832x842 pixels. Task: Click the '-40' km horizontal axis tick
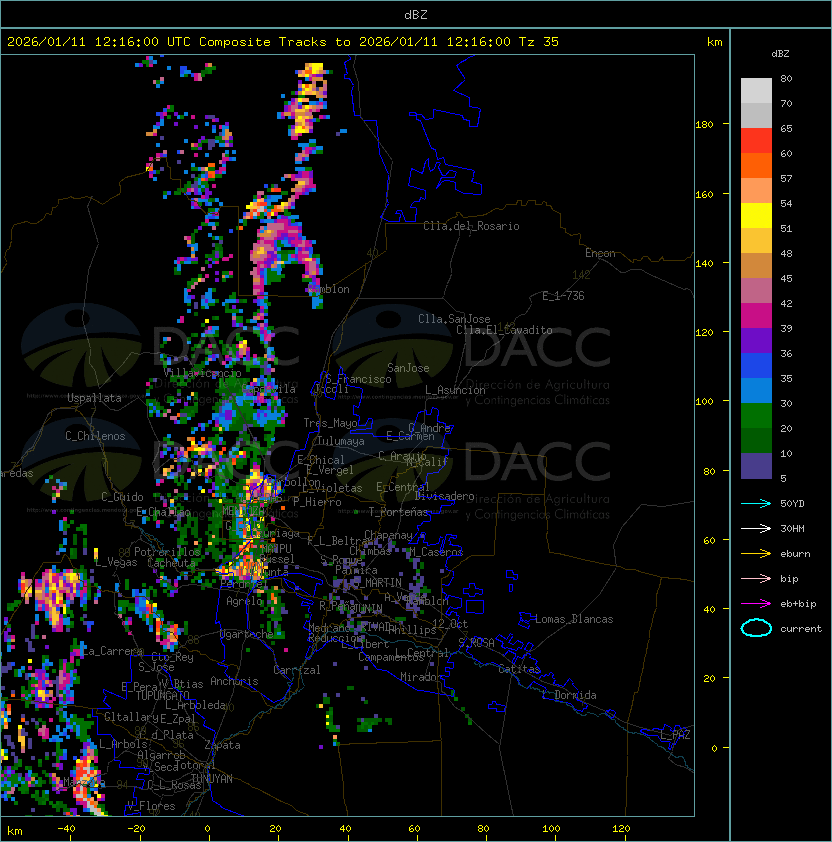pos(67,829)
